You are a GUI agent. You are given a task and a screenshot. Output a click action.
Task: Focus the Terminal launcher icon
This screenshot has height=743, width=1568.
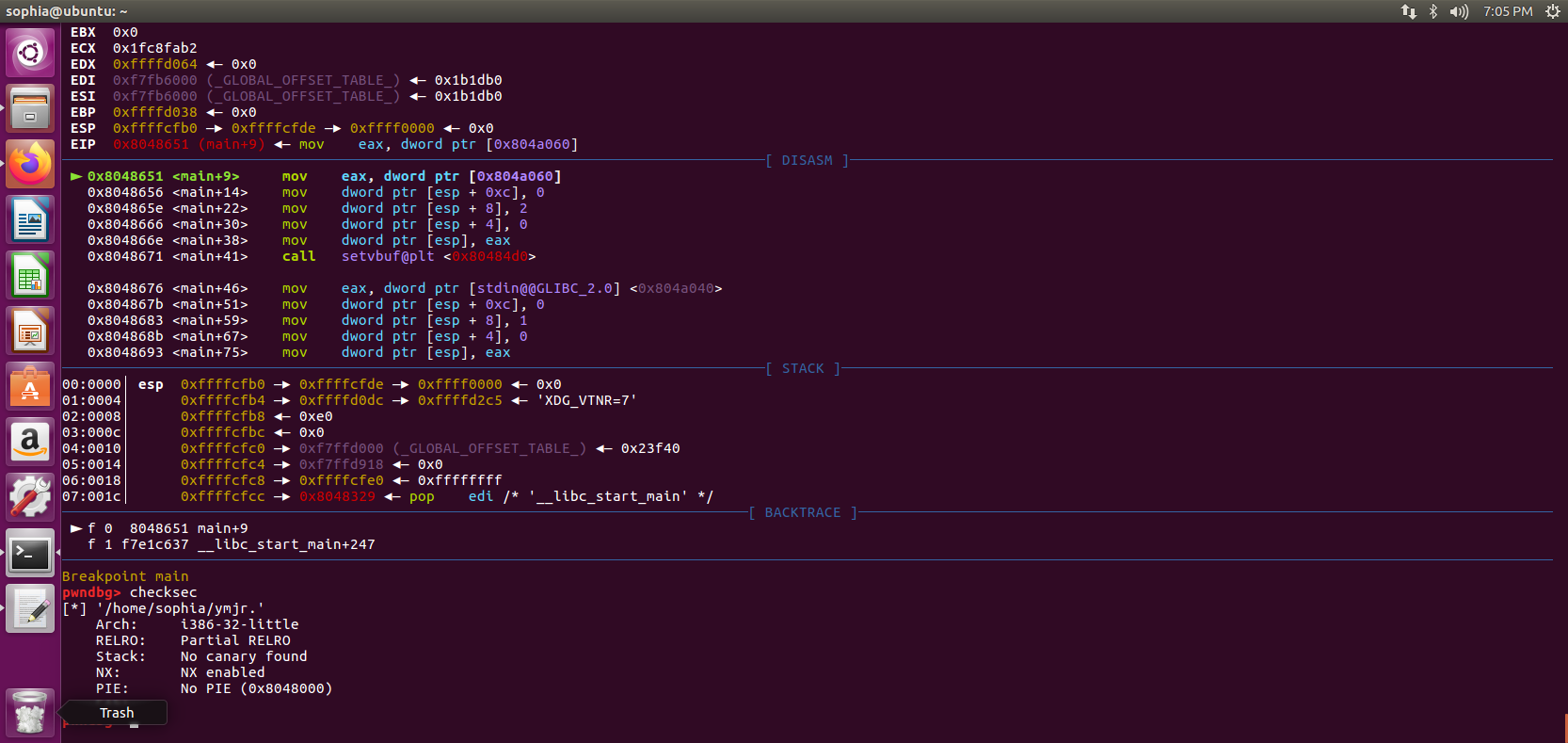click(30, 554)
